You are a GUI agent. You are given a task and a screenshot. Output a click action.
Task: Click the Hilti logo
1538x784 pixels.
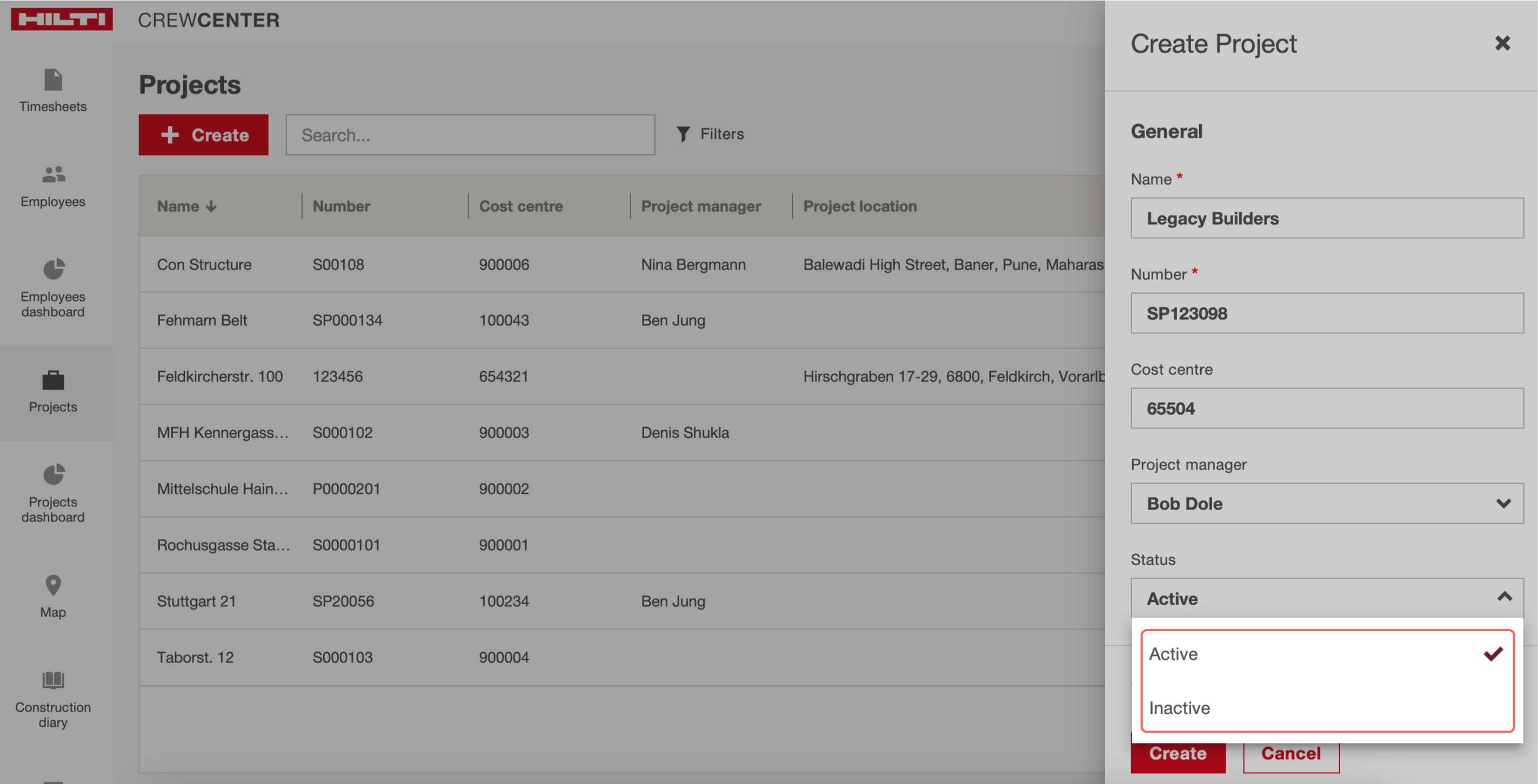tap(62, 19)
